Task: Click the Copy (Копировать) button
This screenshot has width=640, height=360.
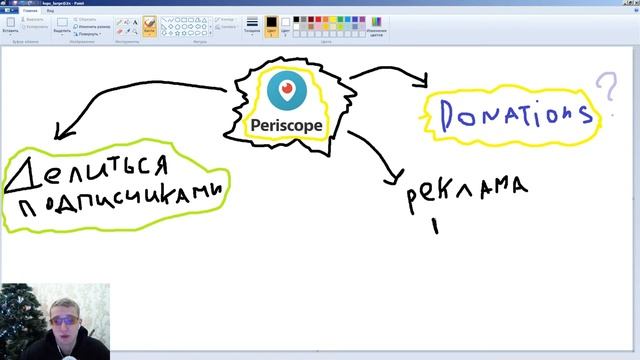Action: click(35, 27)
